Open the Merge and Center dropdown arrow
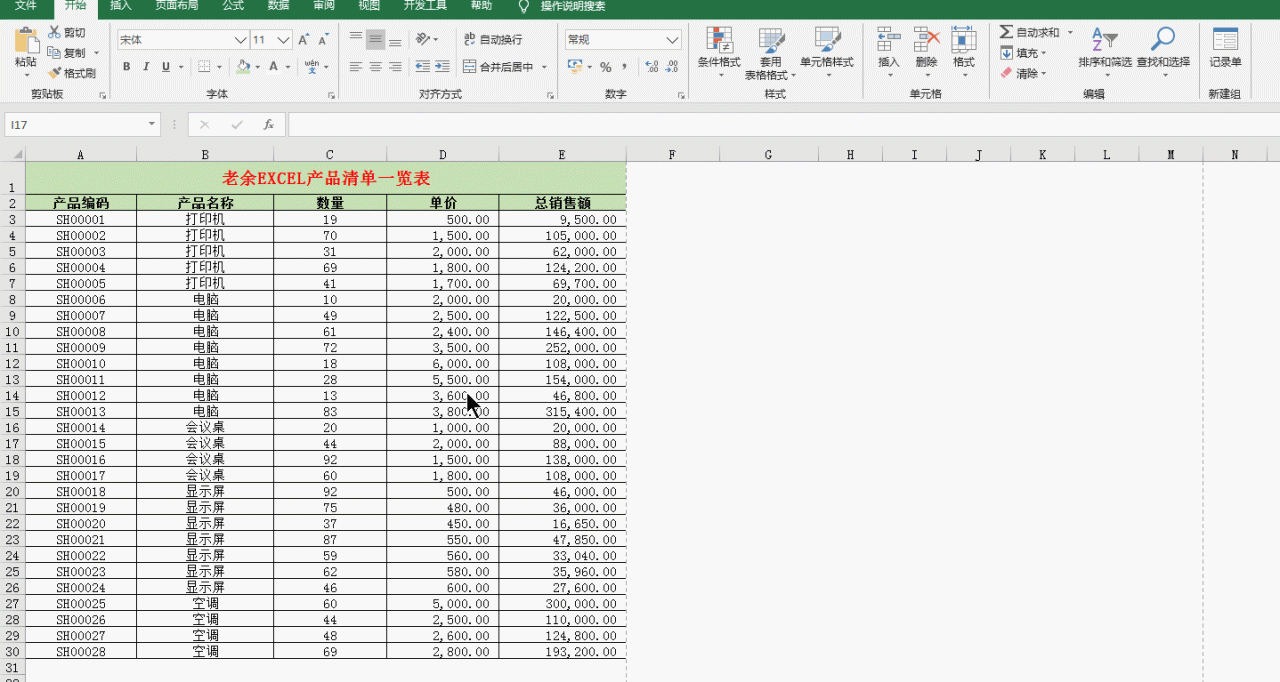The image size is (1280, 682). click(x=545, y=67)
